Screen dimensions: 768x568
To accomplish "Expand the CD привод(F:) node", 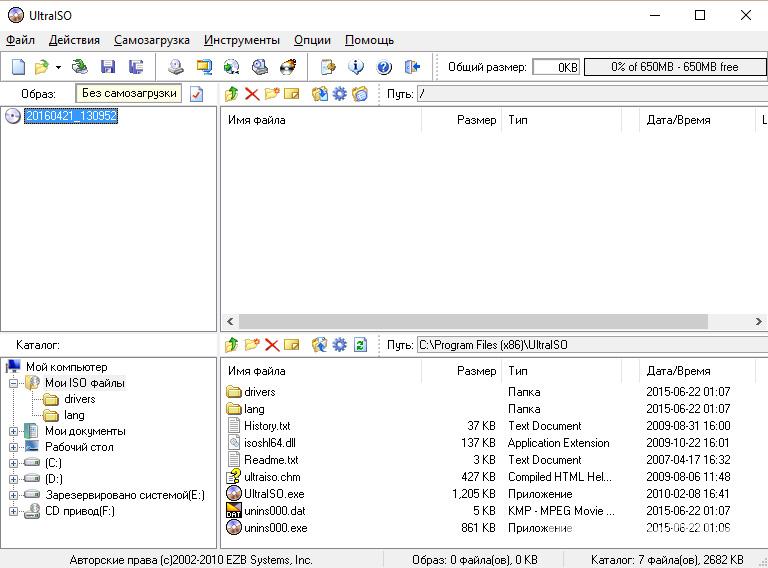I will pyautogui.click(x=13, y=512).
